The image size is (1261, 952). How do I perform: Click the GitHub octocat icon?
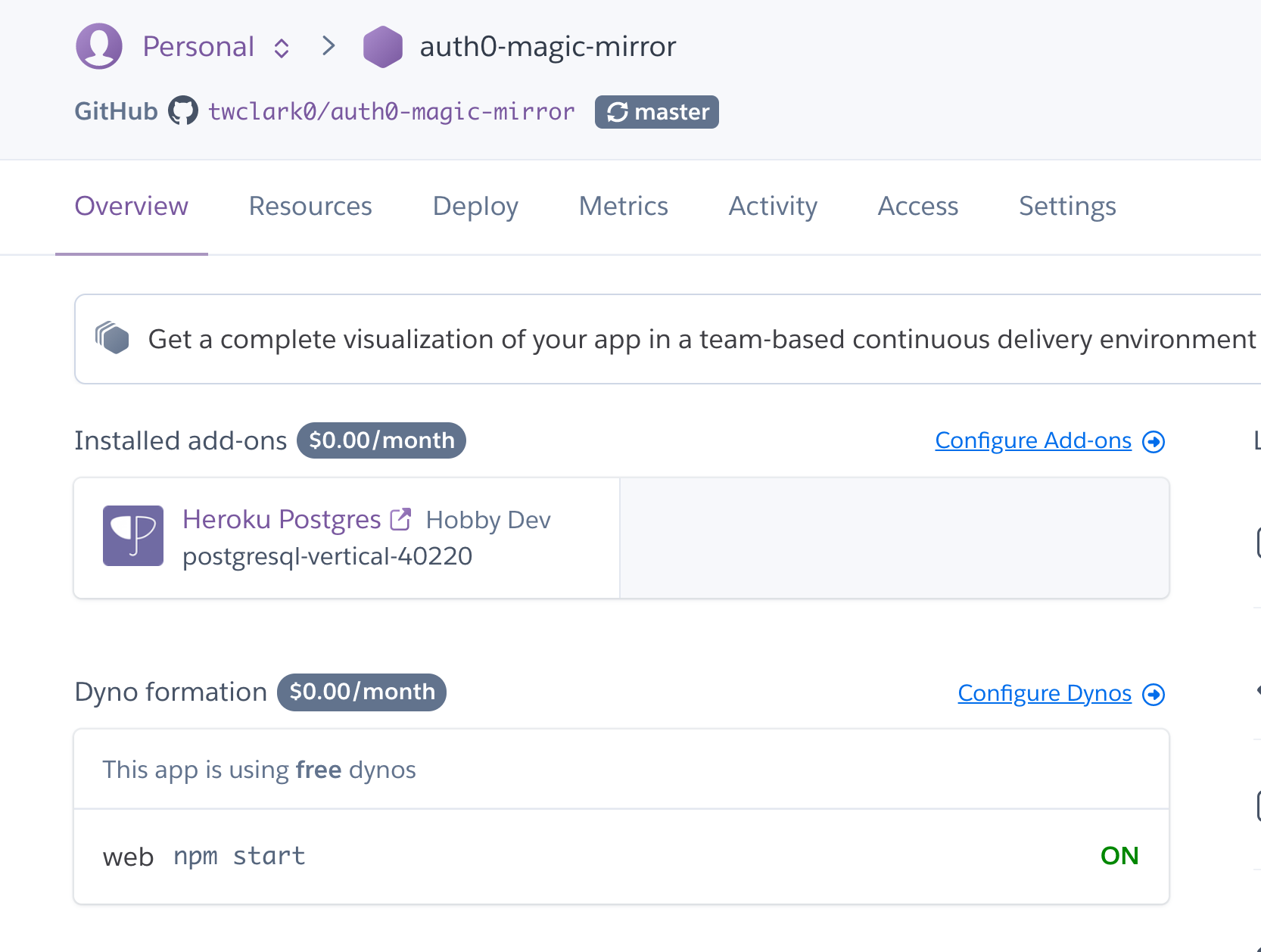pos(183,111)
